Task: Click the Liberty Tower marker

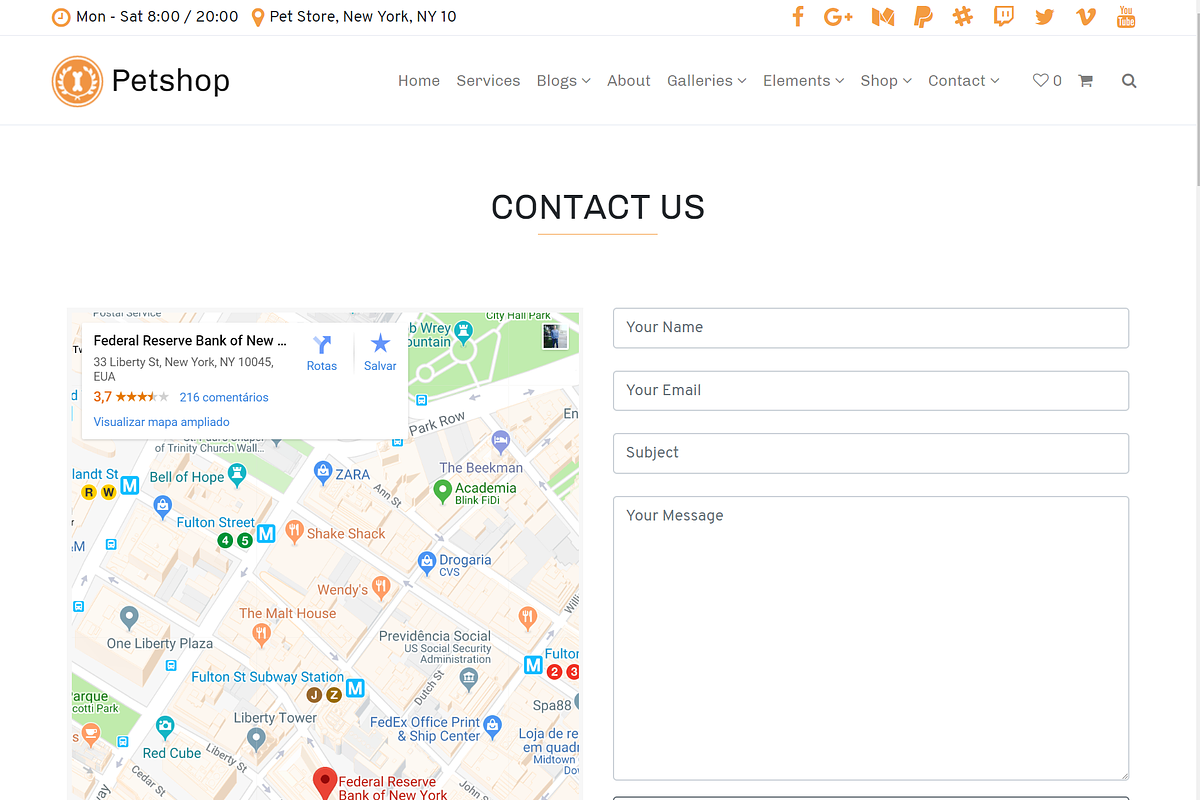Action: [257, 740]
